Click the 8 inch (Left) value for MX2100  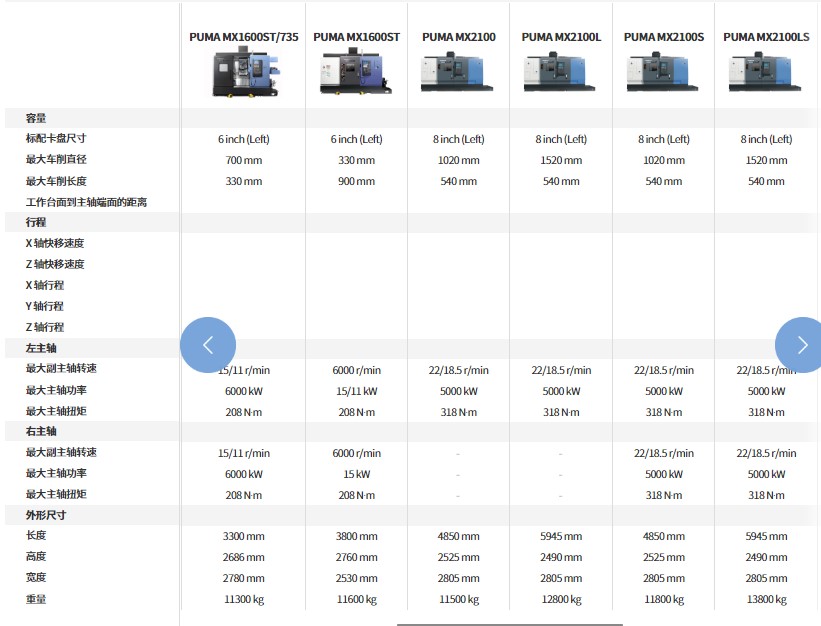(x=459, y=139)
